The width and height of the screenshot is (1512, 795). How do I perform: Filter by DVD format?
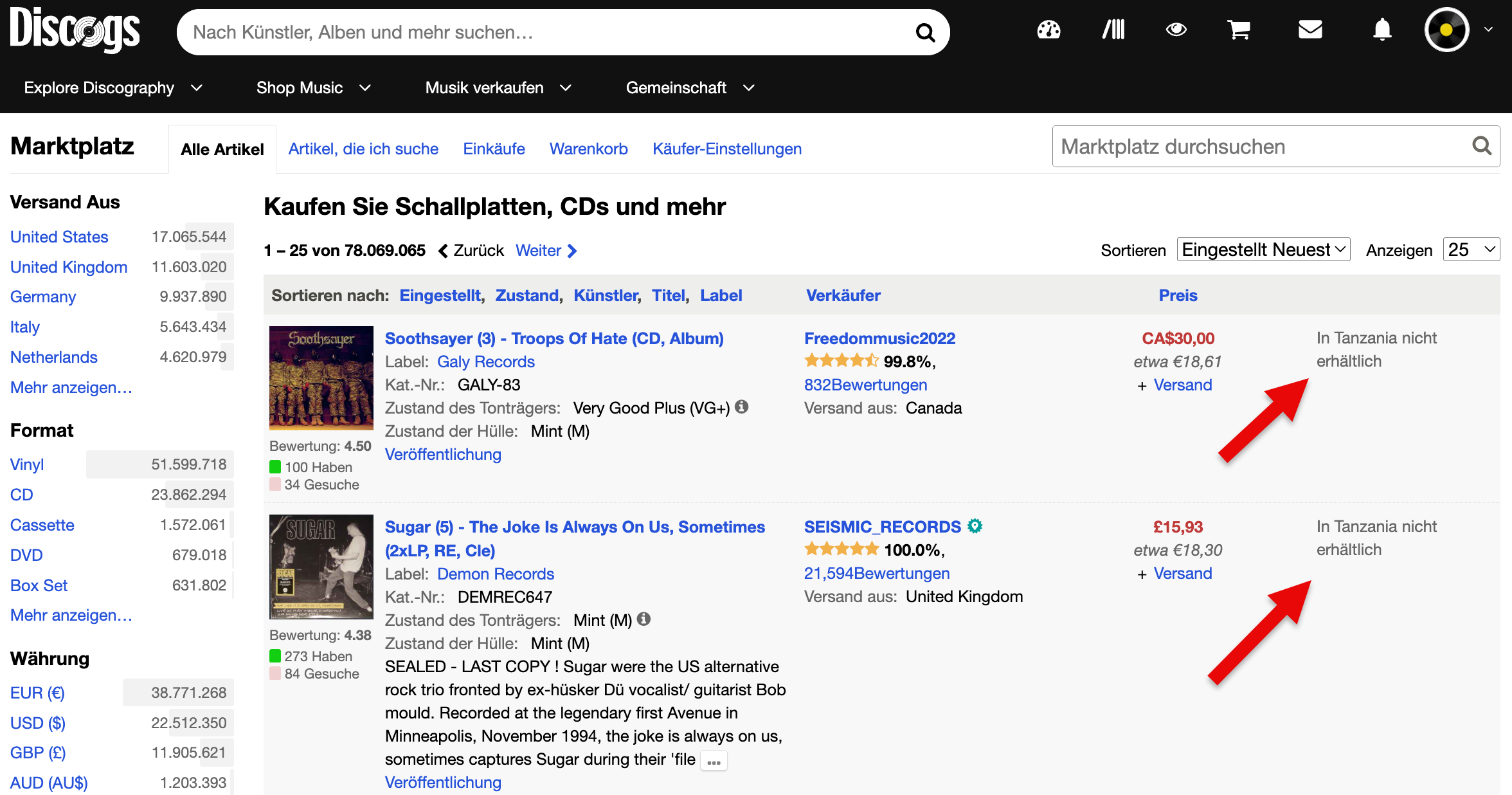26,555
